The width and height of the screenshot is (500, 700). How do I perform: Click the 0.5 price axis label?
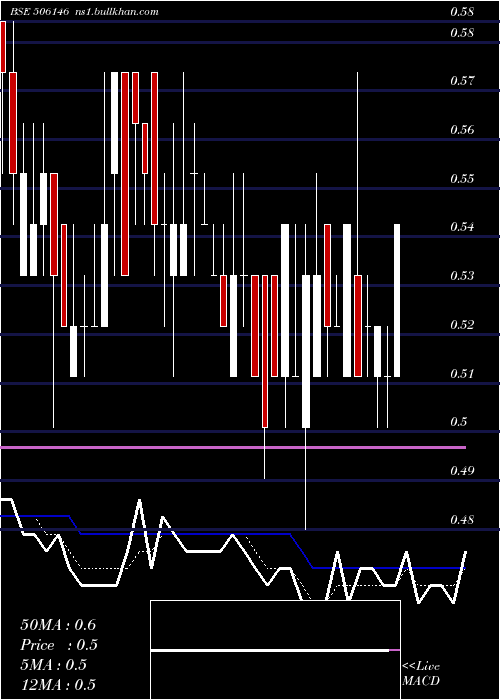(458, 422)
